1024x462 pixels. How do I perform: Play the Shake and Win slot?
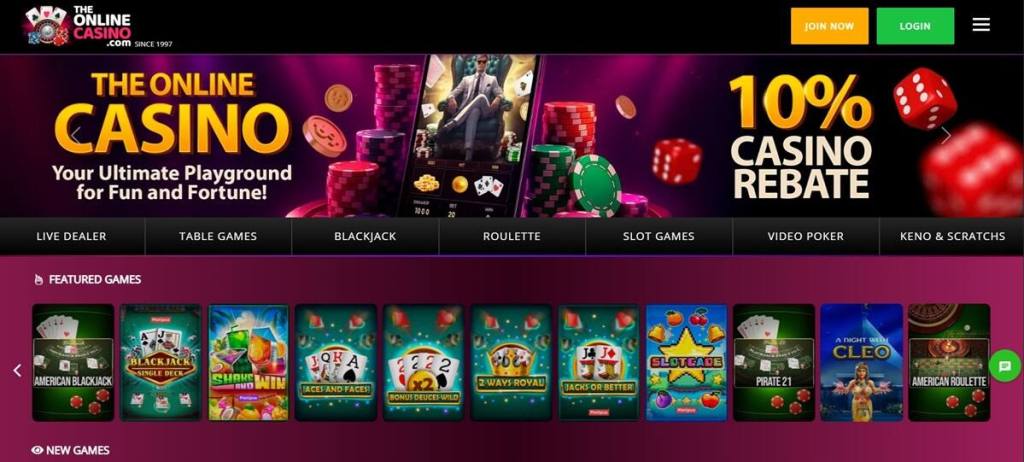[248, 363]
